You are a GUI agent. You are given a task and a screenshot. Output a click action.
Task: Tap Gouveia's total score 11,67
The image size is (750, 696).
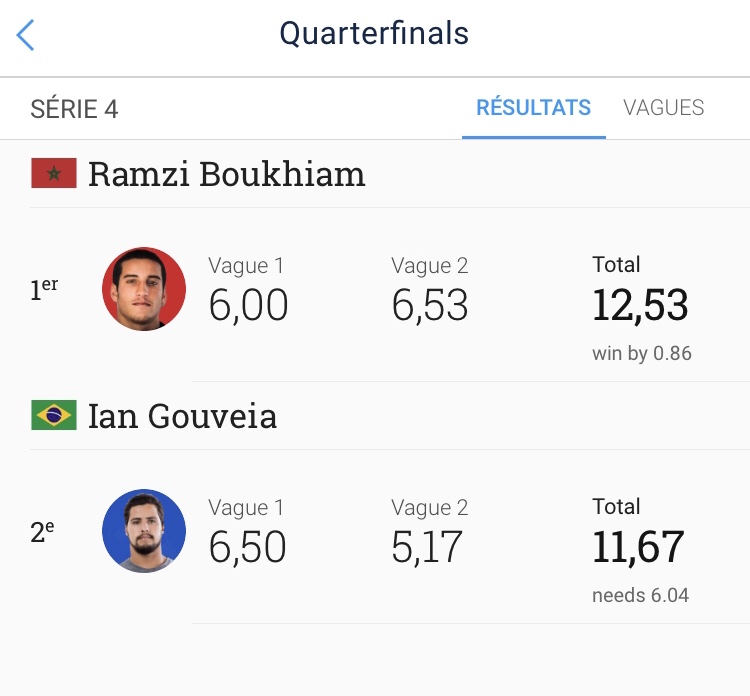click(x=638, y=547)
